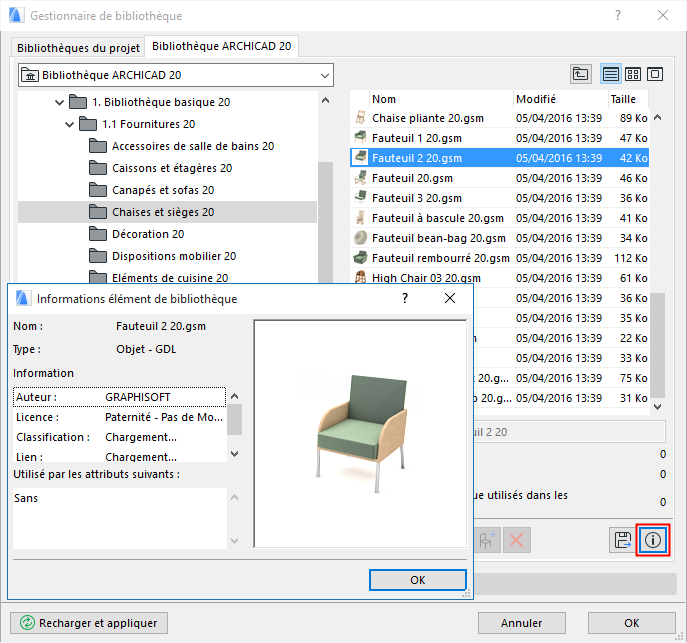The image size is (687, 643).
Task: Click the folder-up icon above the file list
Action: click(x=581, y=74)
